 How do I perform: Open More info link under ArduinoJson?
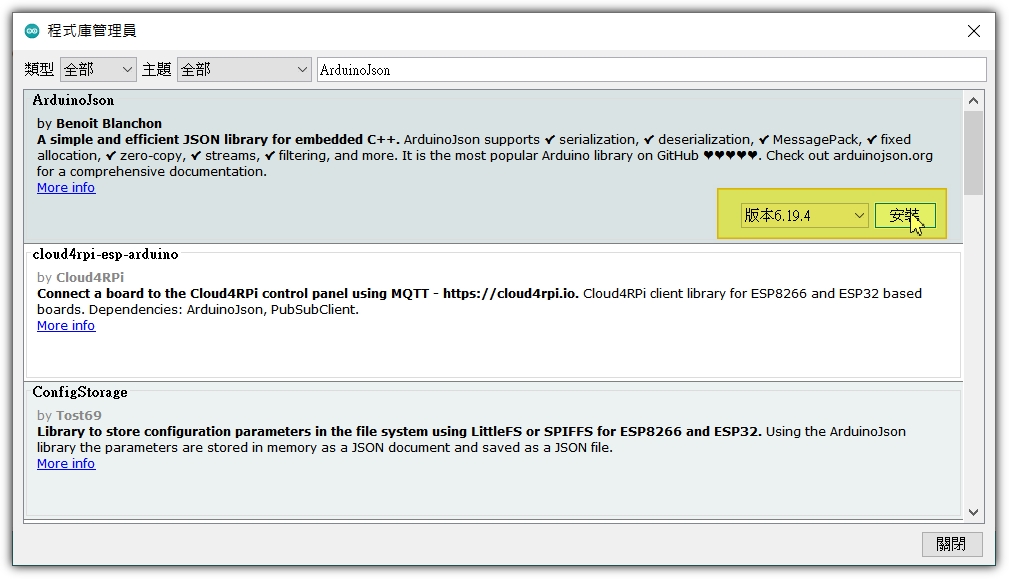coord(66,188)
